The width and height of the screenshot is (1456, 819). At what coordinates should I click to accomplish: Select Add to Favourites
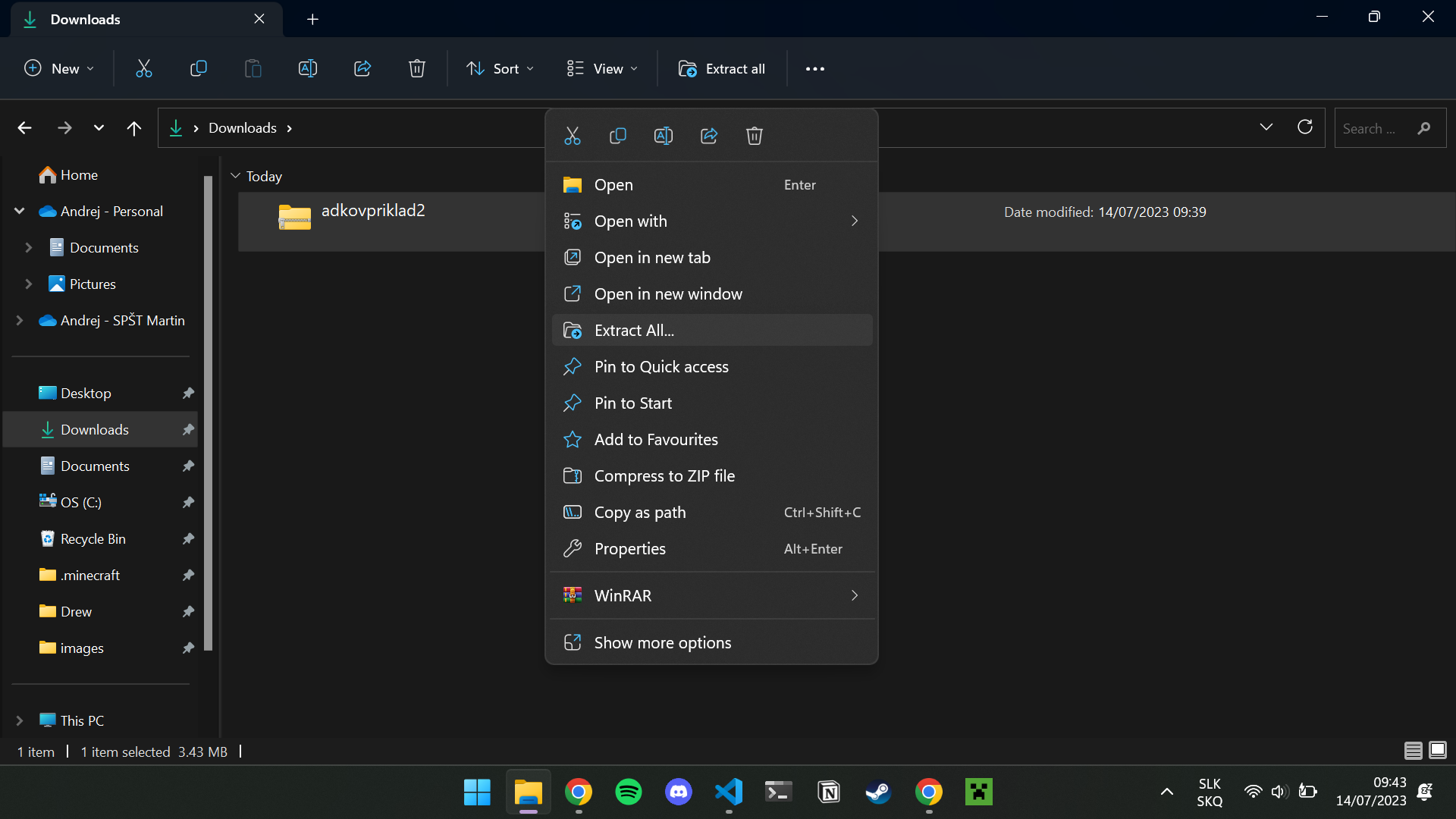712,440
